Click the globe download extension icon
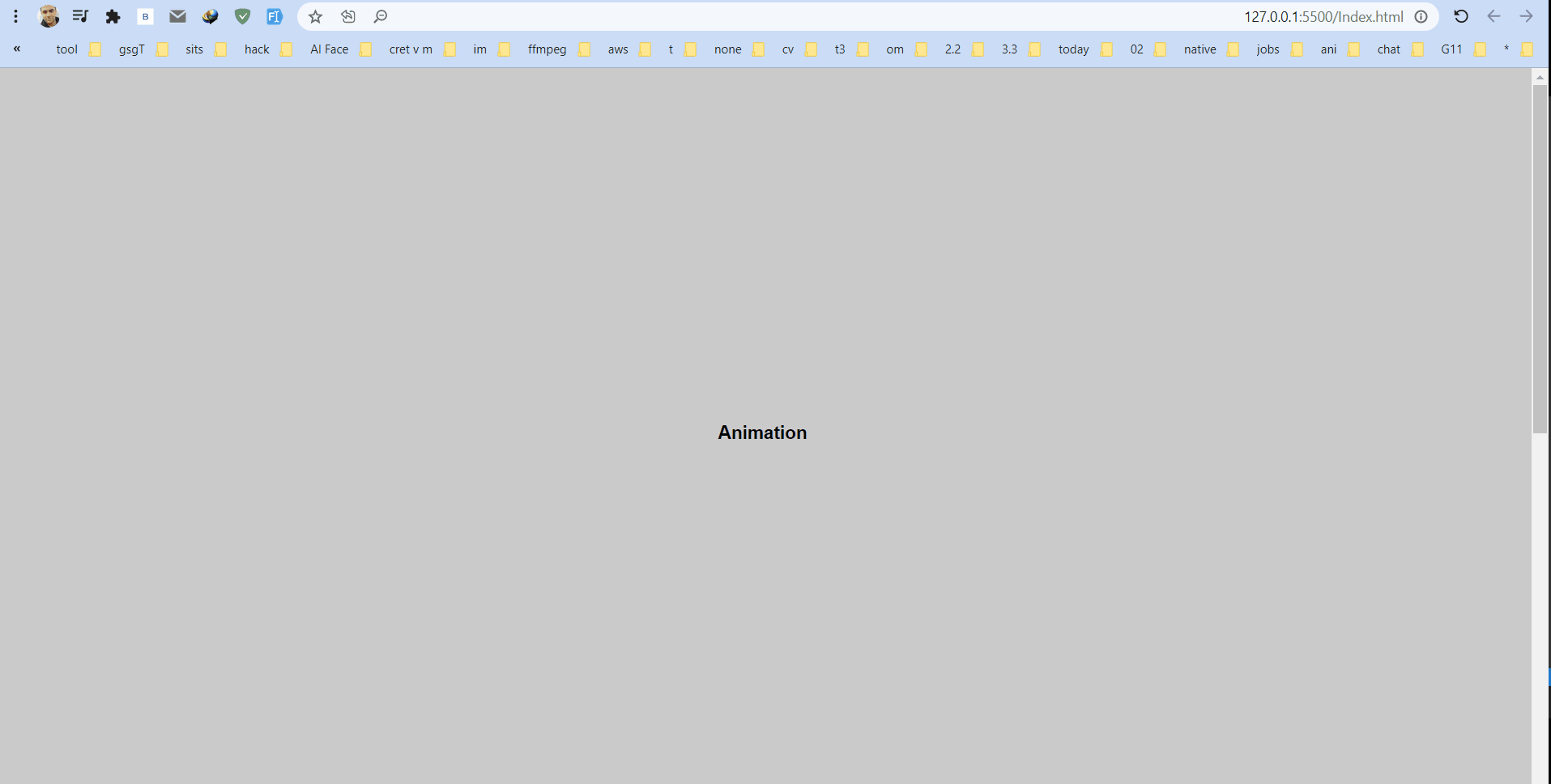Screen dimensions: 1551x784 tap(210, 16)
